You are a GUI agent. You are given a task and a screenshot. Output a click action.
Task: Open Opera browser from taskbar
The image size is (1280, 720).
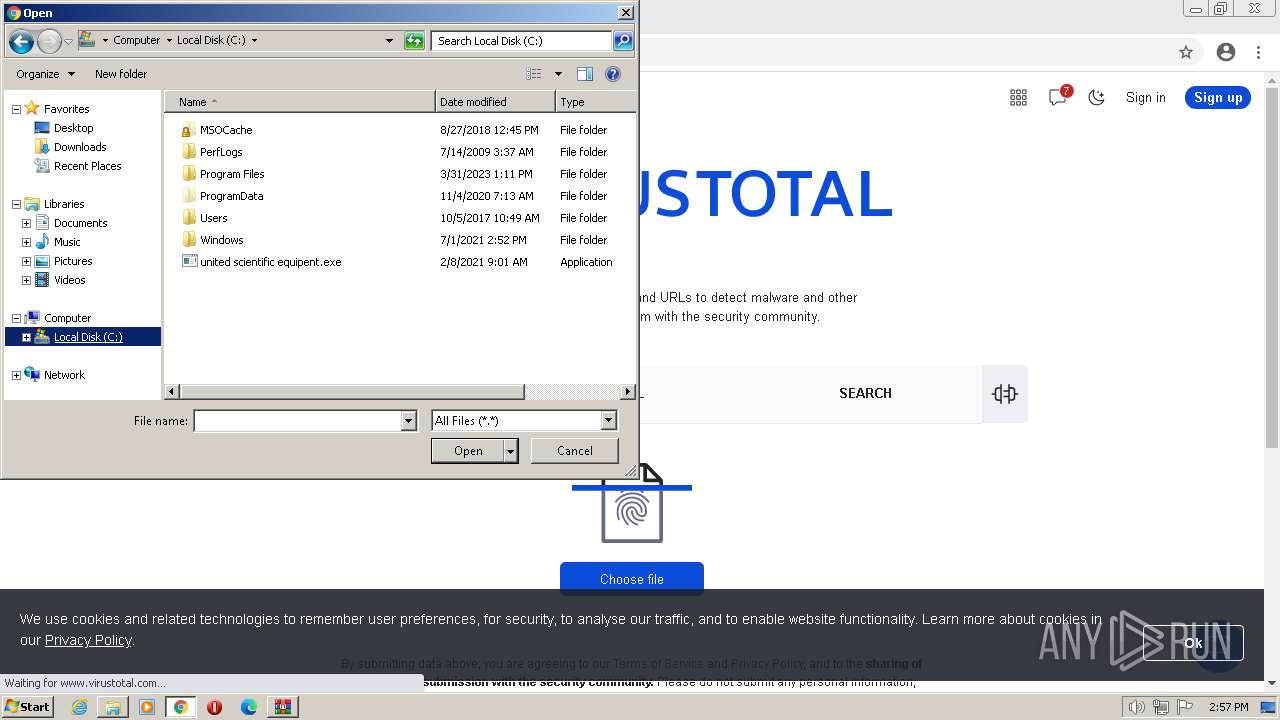point(214,707)
